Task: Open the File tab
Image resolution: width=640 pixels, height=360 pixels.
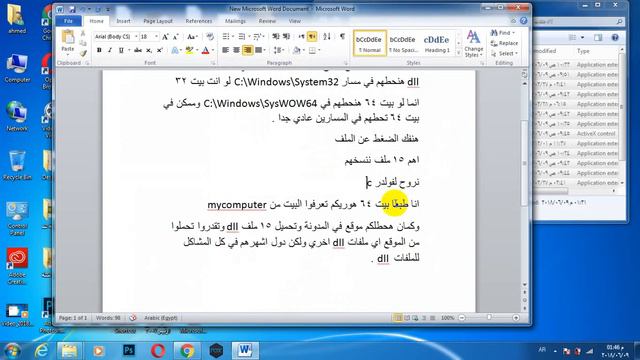Action: click(68, 21)
